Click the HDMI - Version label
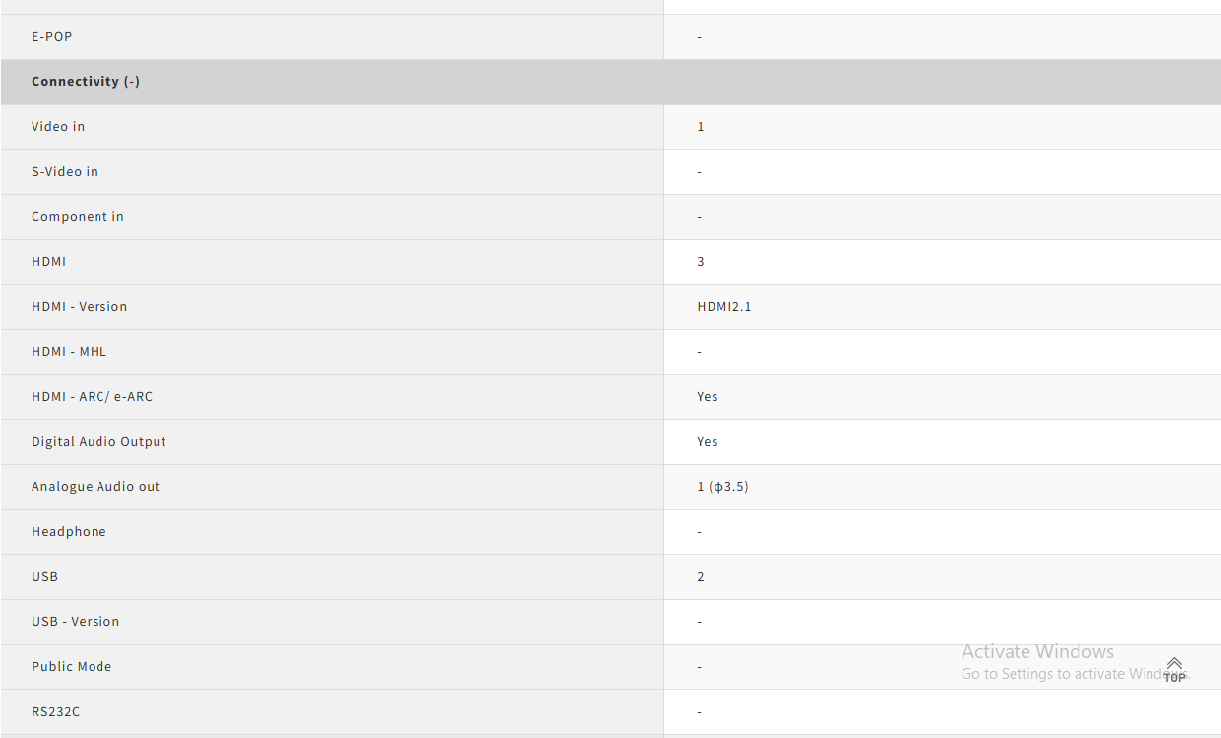This screenshot has height=738, width=1221. coord(79,307)
